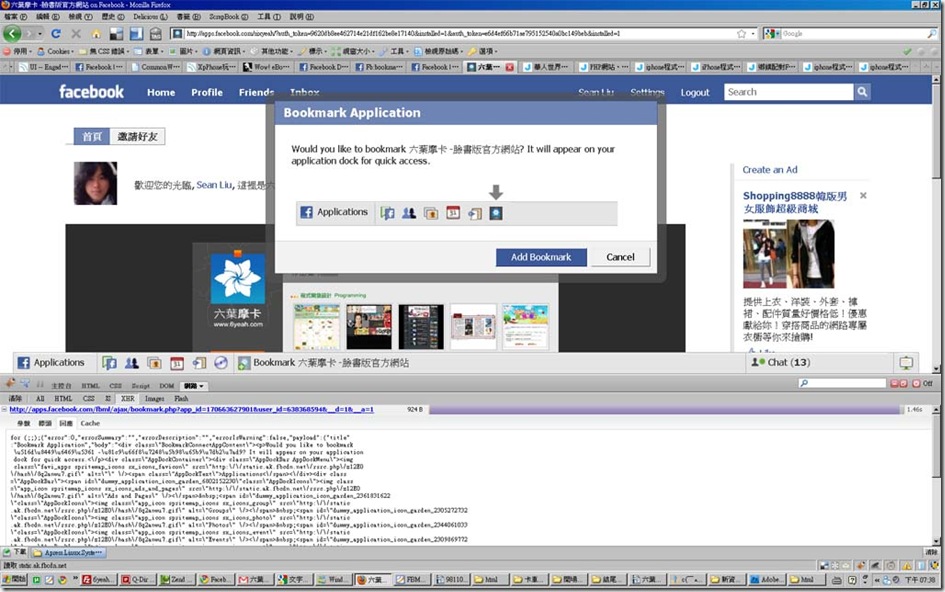Open 檔案 menu in menu bar

pos(14,16)
